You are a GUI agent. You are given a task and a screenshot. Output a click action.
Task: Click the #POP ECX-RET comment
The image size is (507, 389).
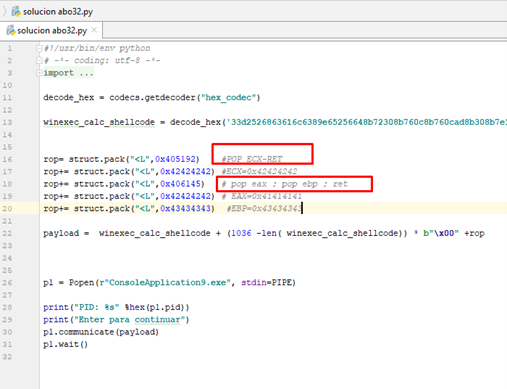coord(252,159)
